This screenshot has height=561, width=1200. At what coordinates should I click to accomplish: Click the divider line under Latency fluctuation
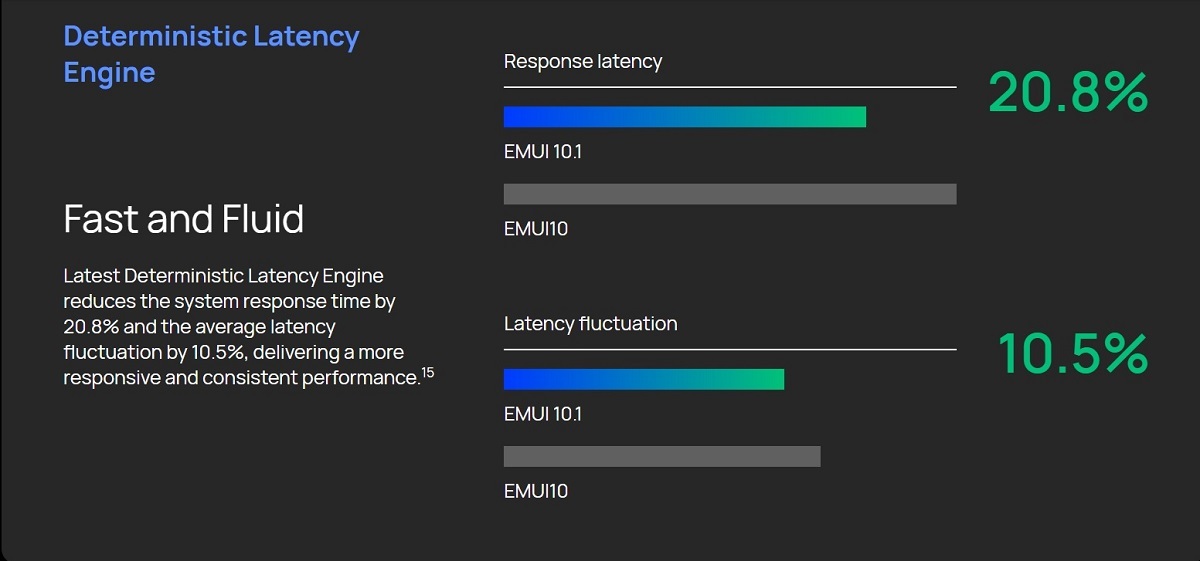click(x=730, y=349)
